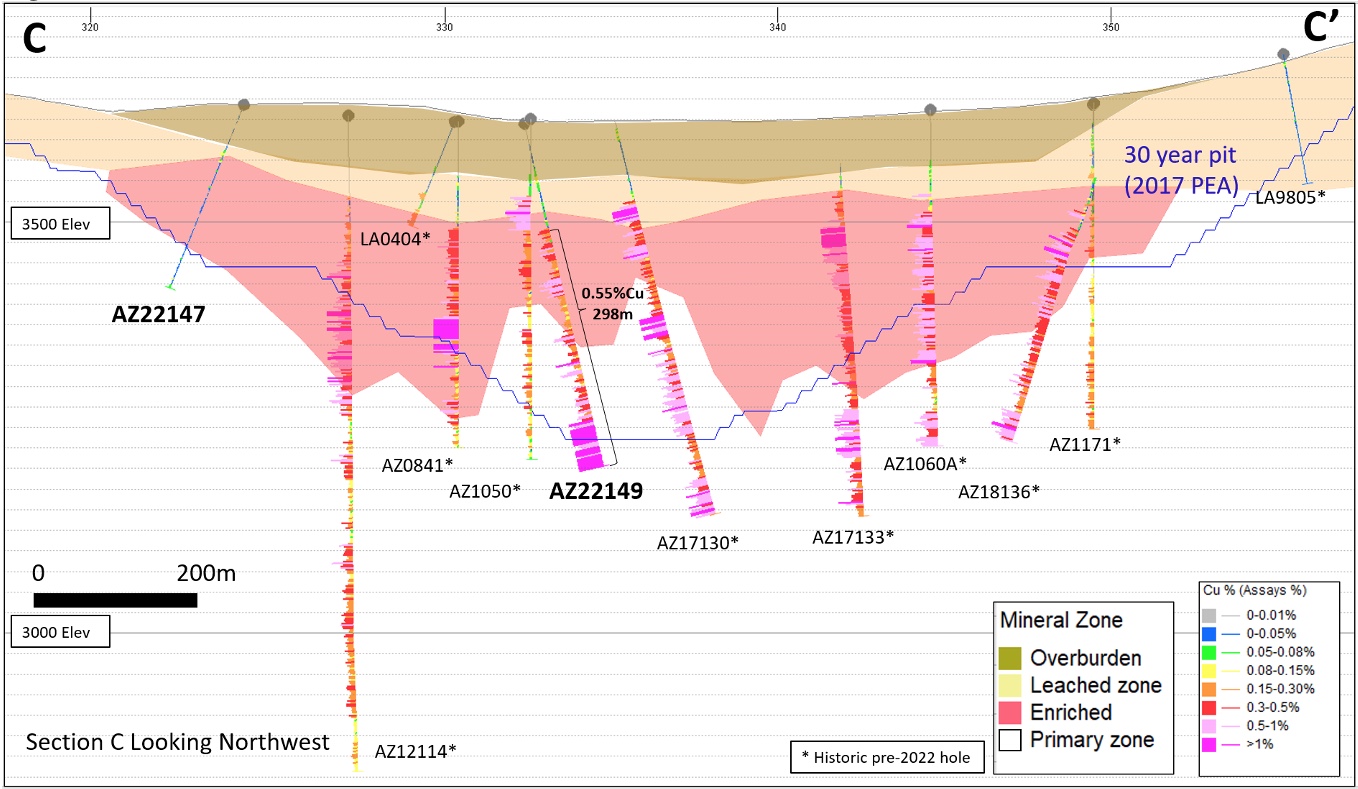This screenshot has height=789, width=1358.
Task: Click the collar marker of hole LA9805
Action: [1284, 54]
